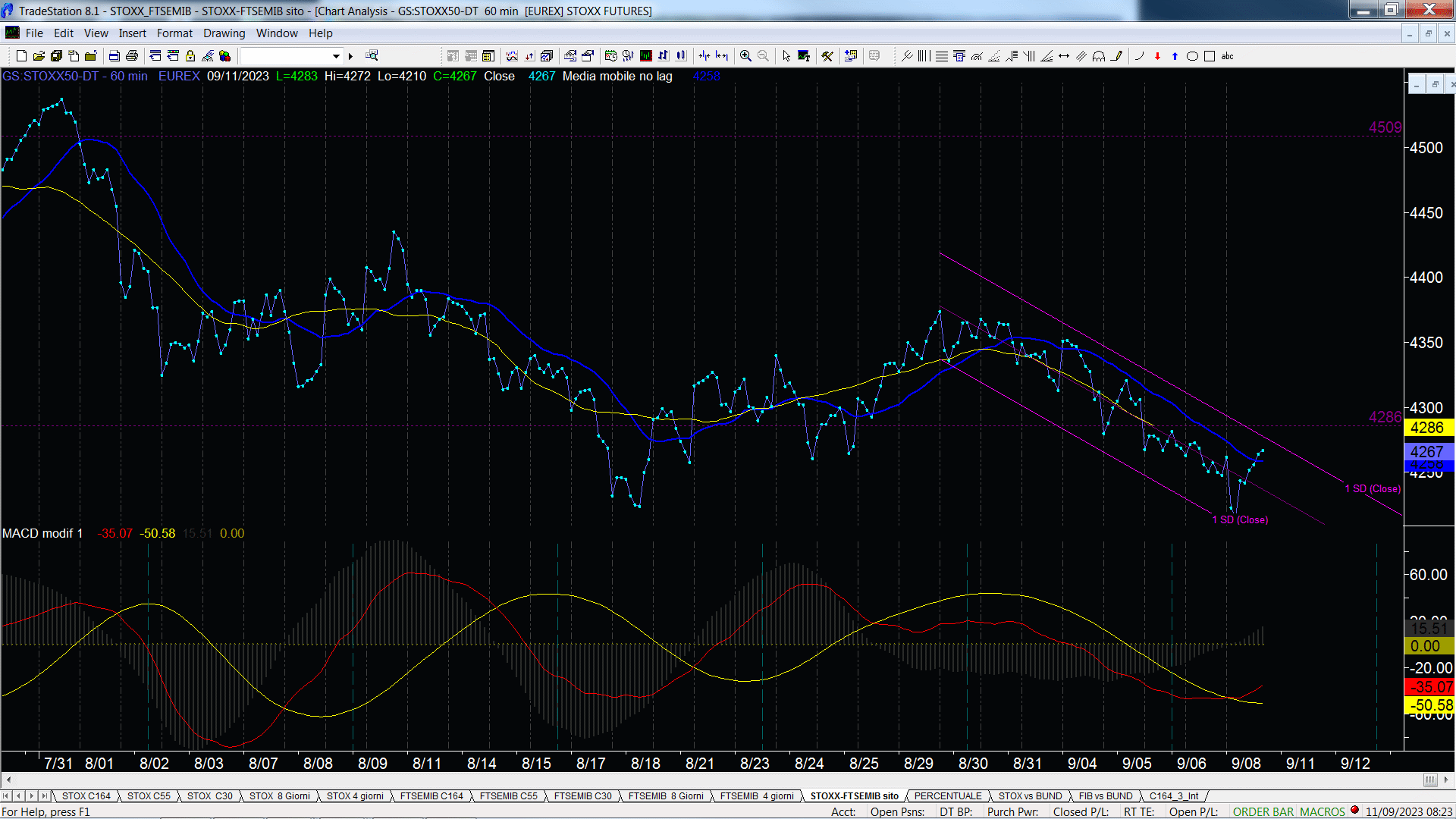Viewport: 1456px width, 819px height.
Task: Select the abc text tool
Action: click(1228, 56)
